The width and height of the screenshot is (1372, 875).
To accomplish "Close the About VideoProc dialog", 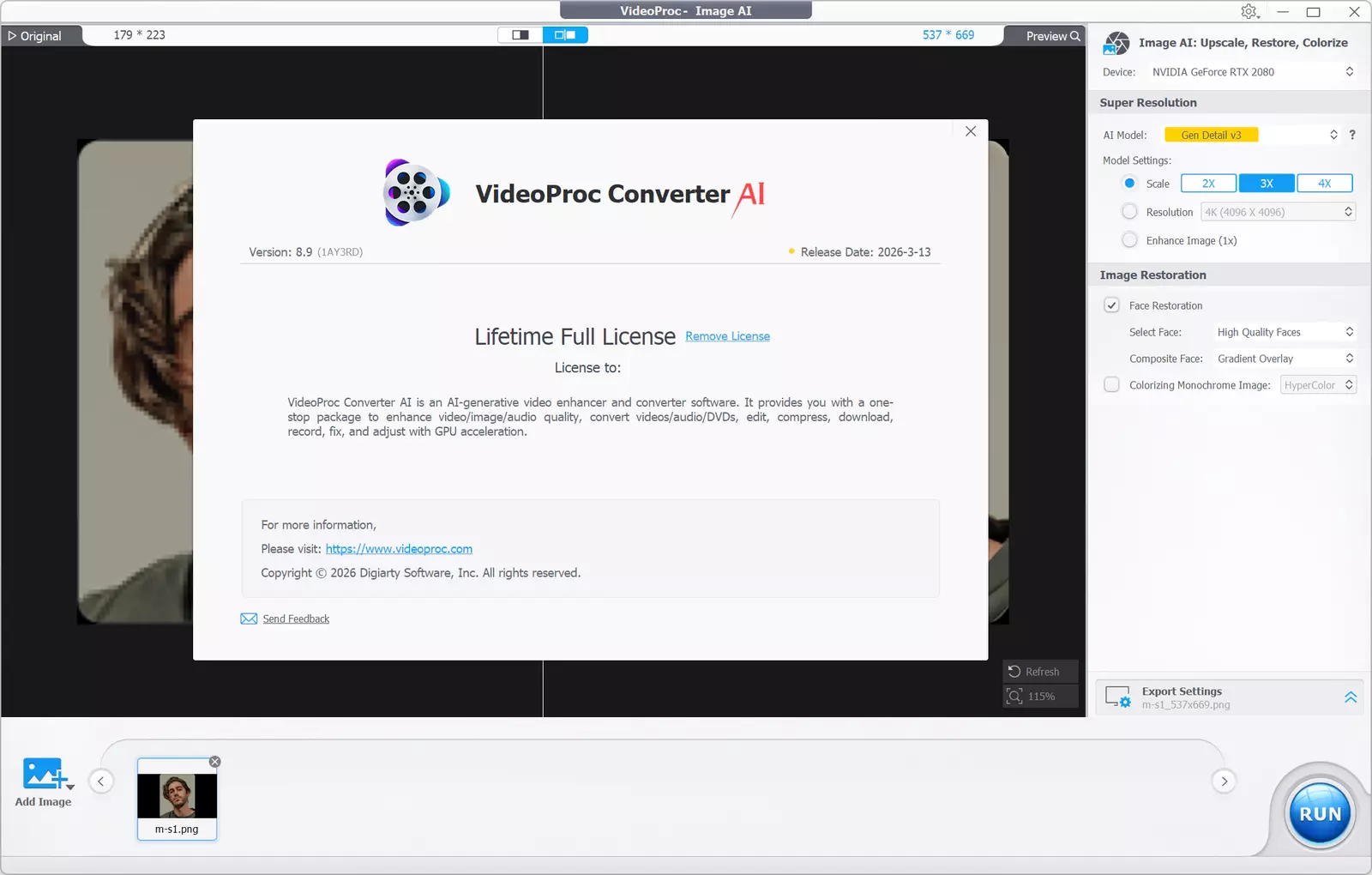I will 971,131.
